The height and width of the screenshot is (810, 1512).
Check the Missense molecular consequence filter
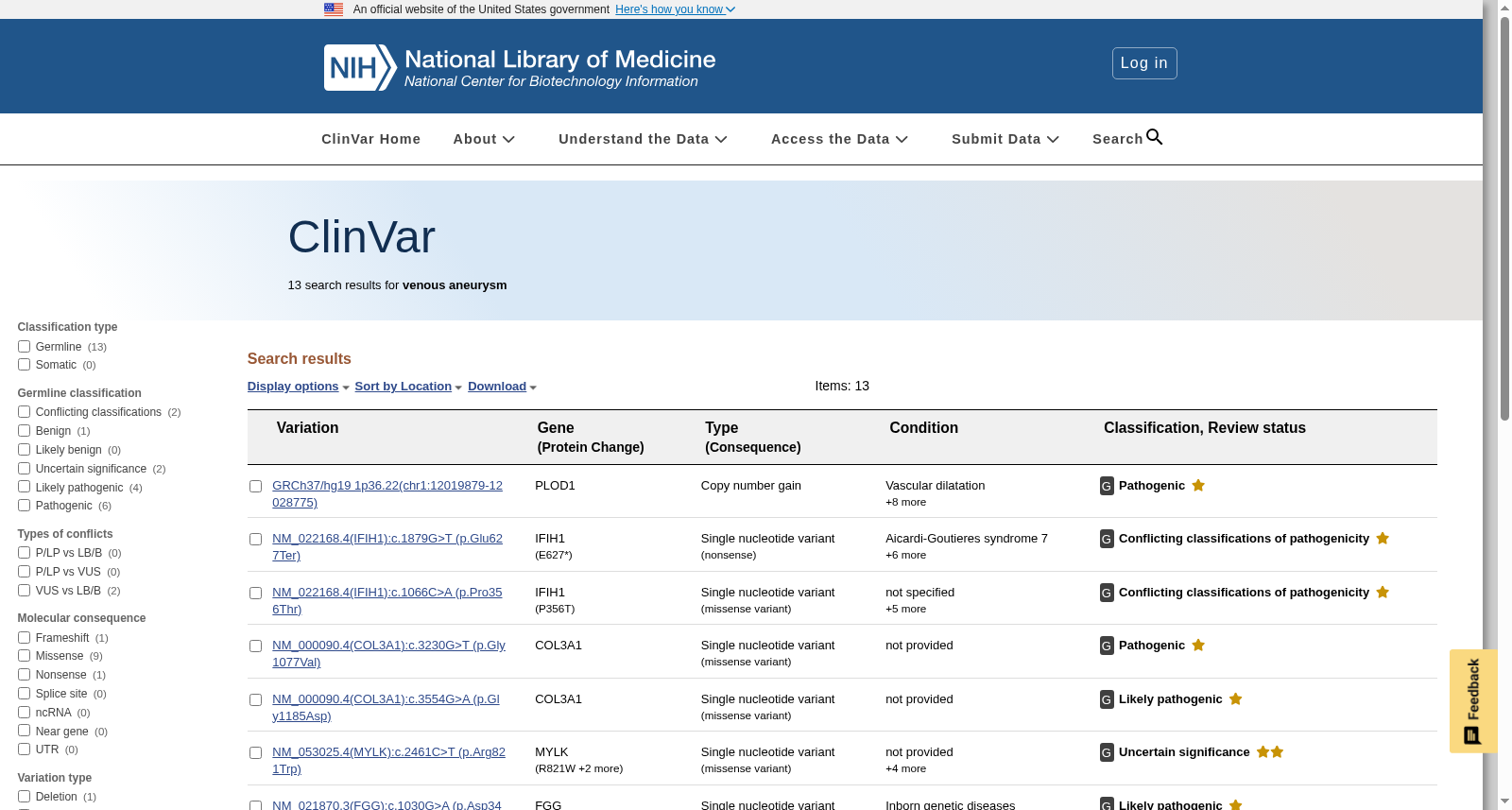point(24,656)
